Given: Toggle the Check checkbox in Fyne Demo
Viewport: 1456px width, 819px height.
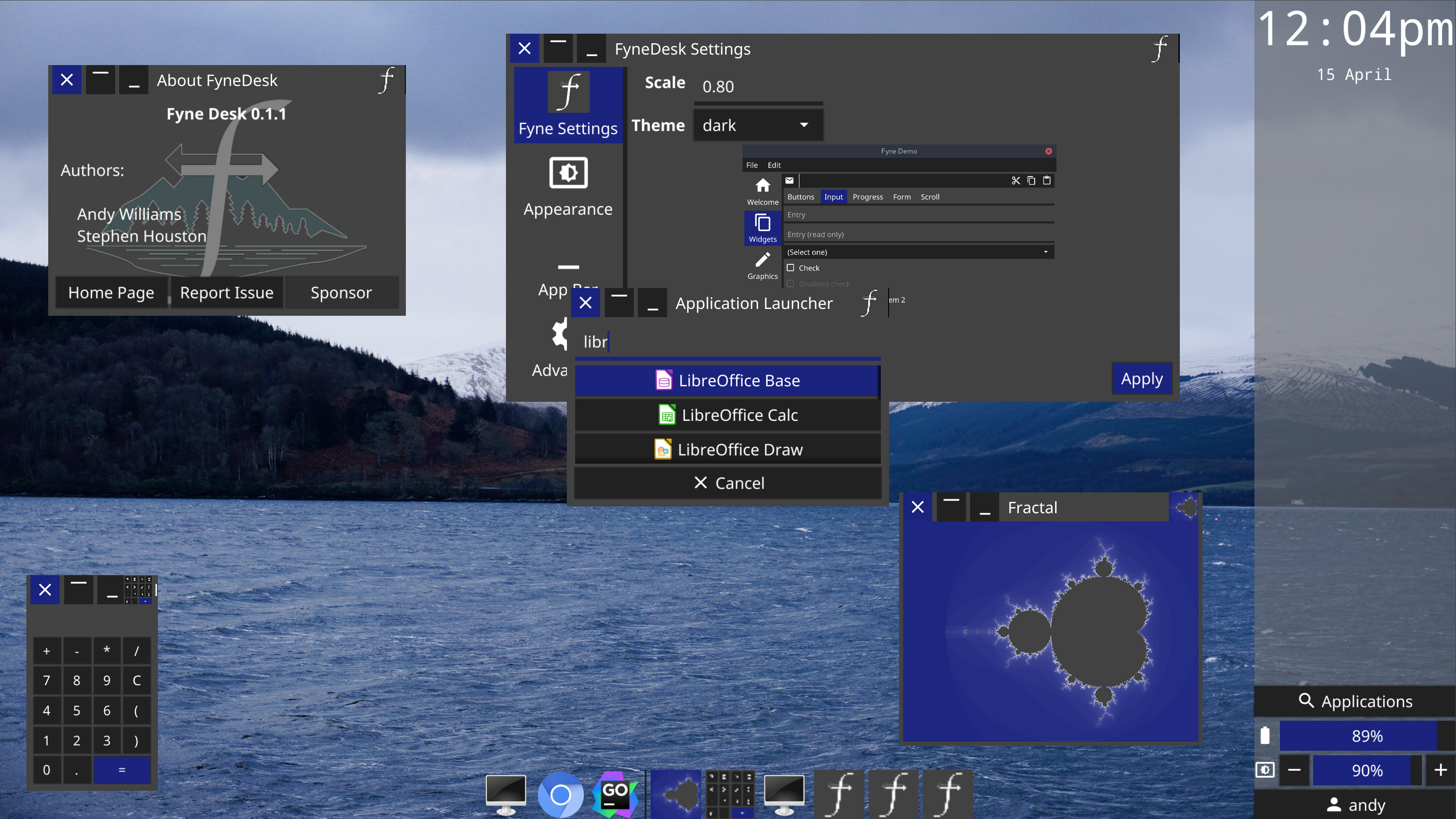Looking at the screenshot, I should pyautogui.click(x=790, y=268).
